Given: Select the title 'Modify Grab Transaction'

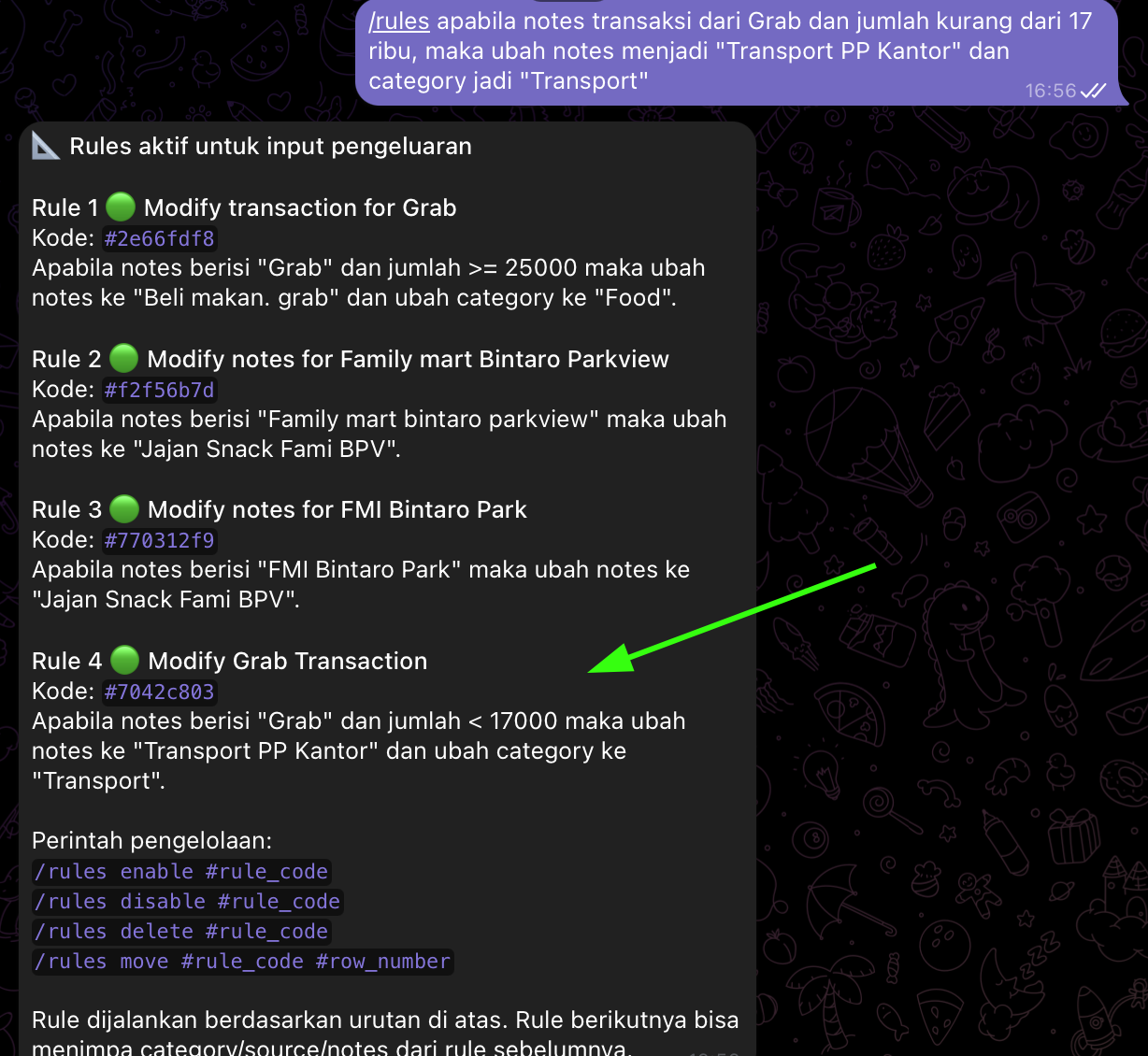Looking at the screenshot, I should point(288,661).
